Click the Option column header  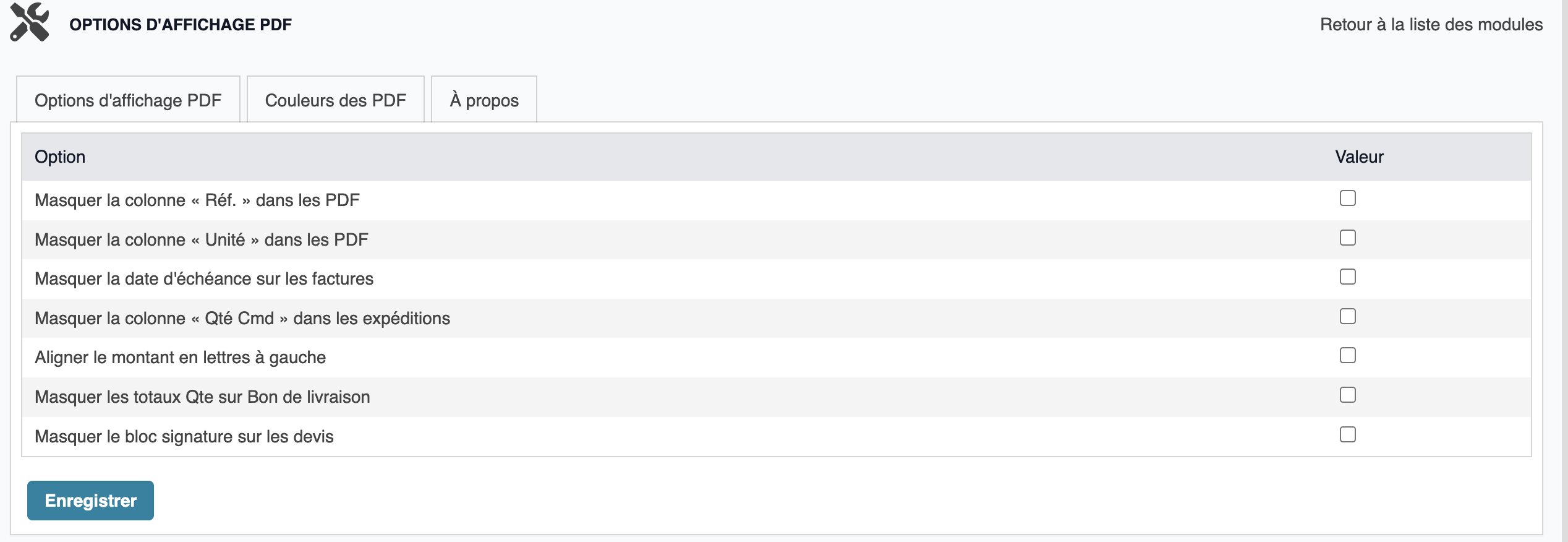pyautogui.click(x=60, y=157)
